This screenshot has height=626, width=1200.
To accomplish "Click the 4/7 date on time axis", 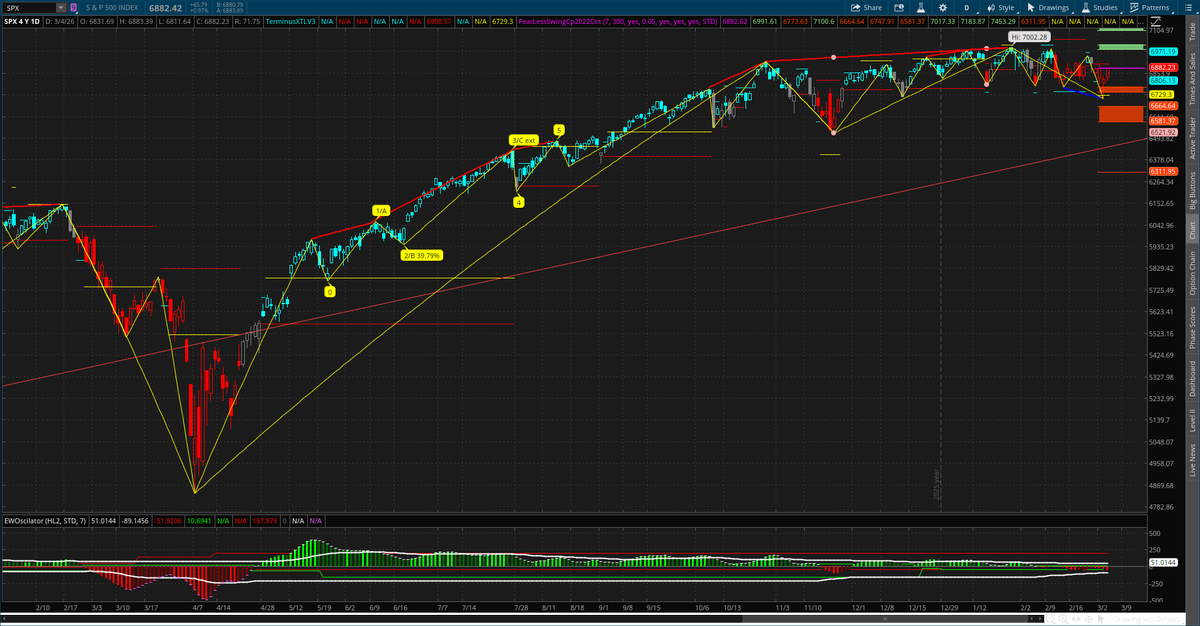I will tap(195, 607).
